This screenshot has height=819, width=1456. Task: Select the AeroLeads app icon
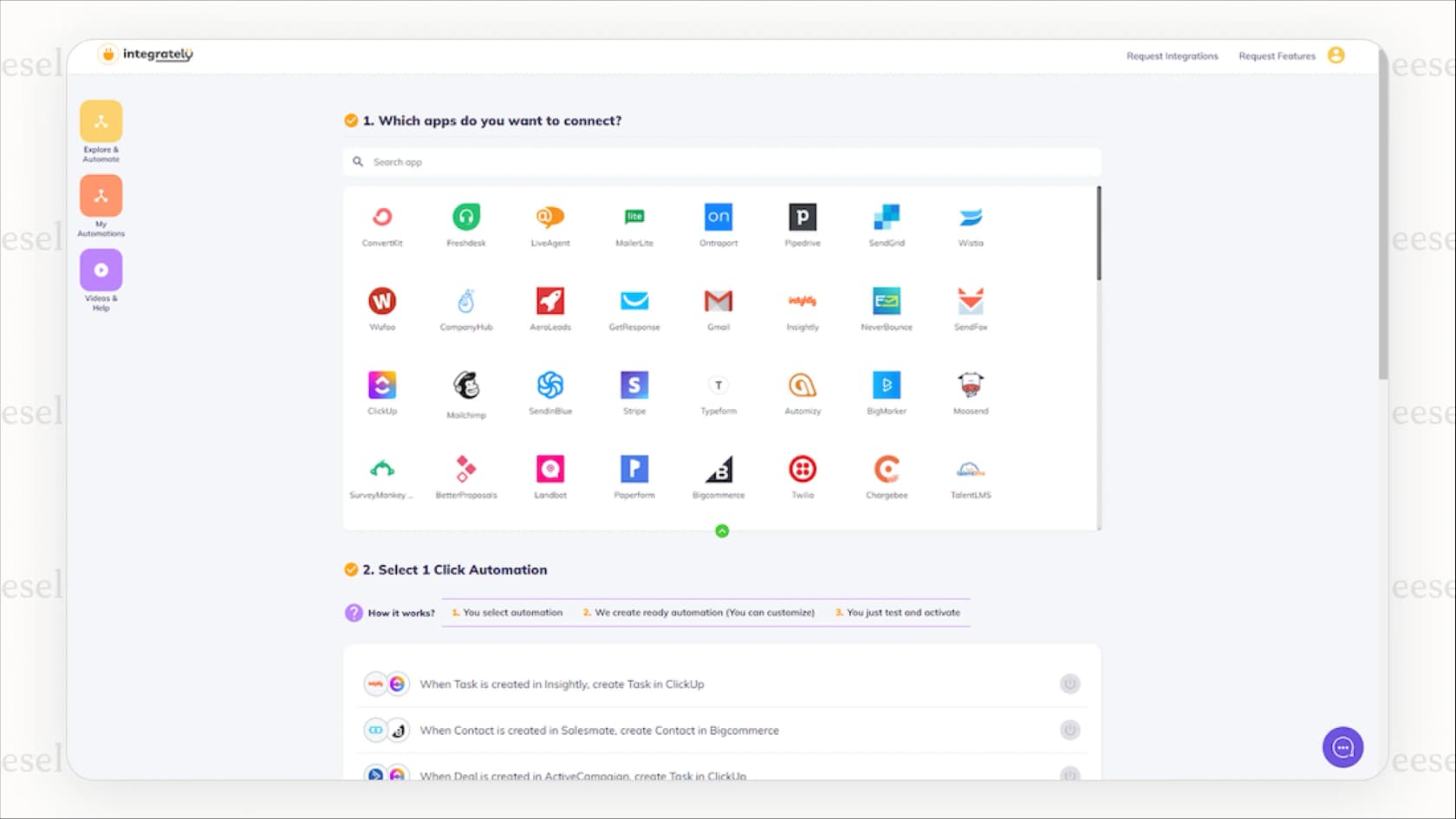[x=550, y=301]
